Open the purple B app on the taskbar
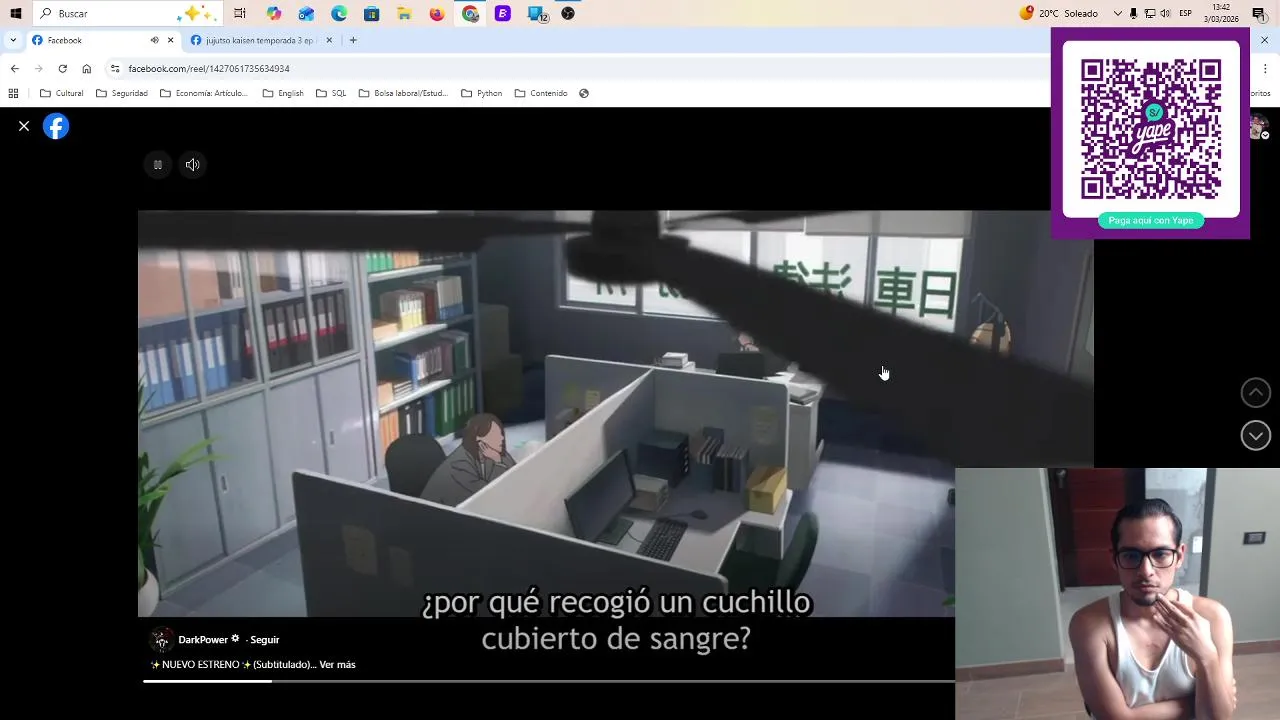 pyautogui.click(x=503, y=13)
